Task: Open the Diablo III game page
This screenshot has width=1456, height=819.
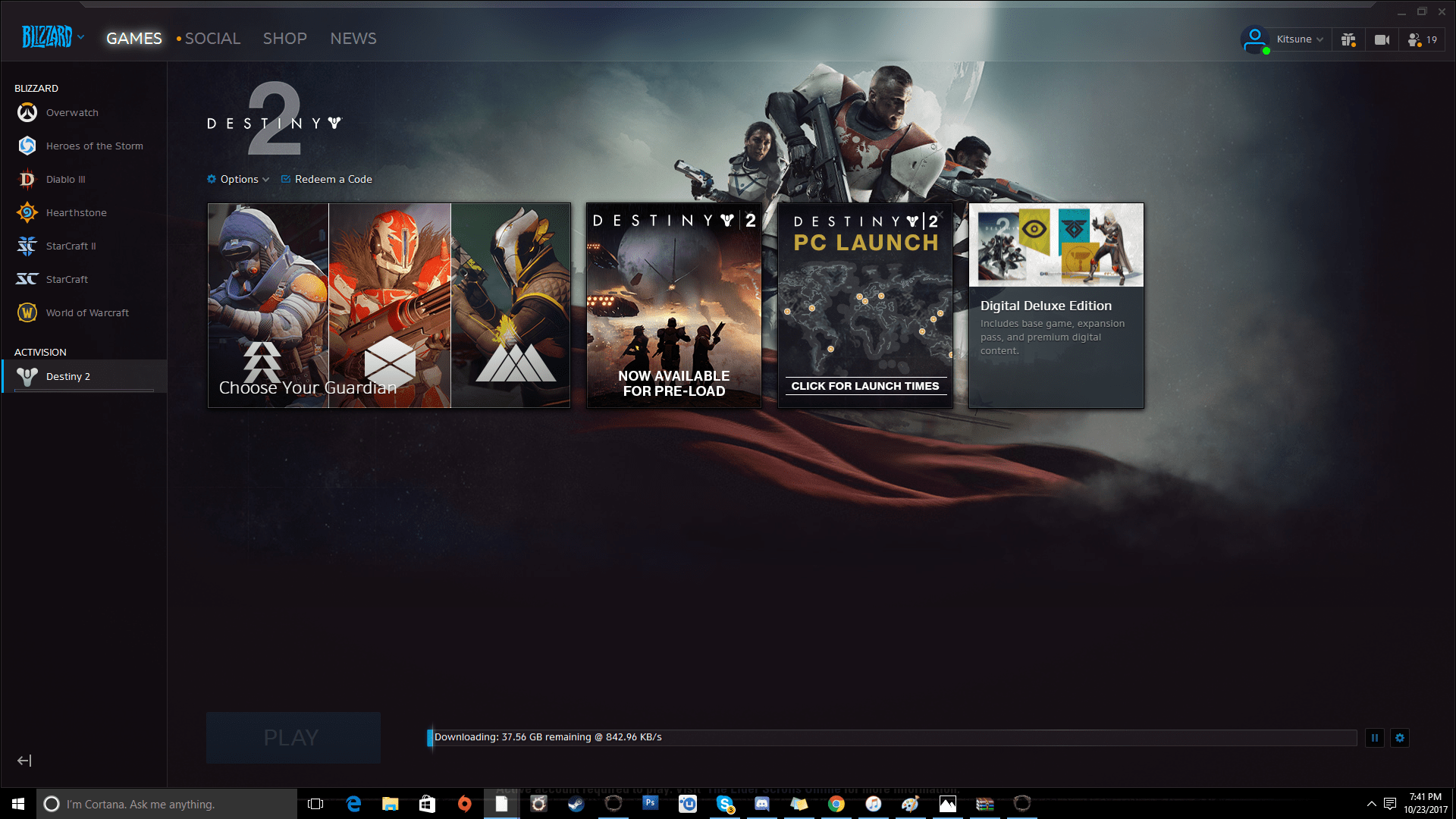Action: click(x=65, y=179)
